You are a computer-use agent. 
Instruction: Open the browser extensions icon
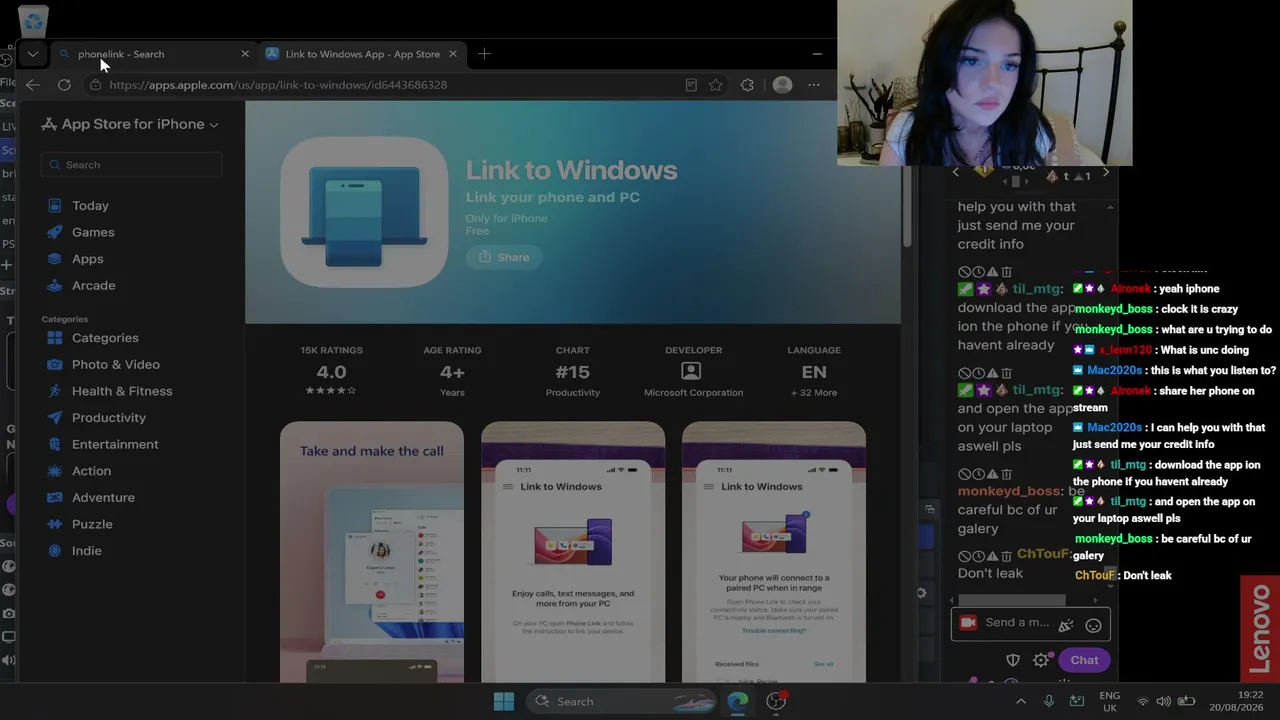[x=747, y=85]
